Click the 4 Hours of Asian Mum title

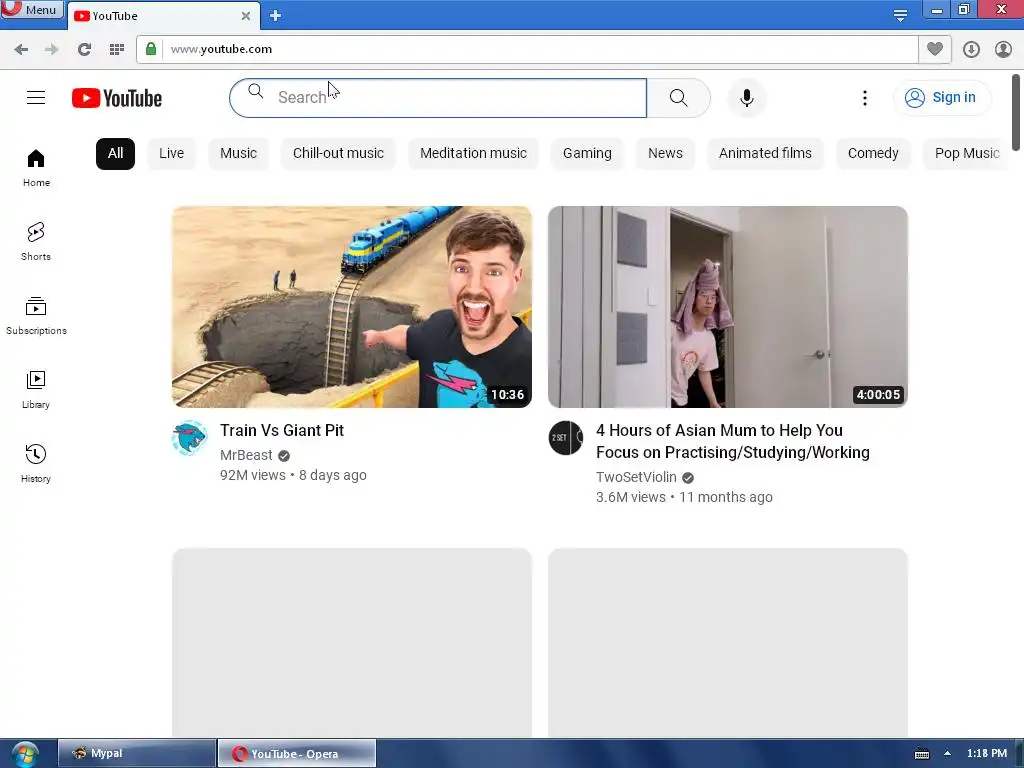(733, 441)
